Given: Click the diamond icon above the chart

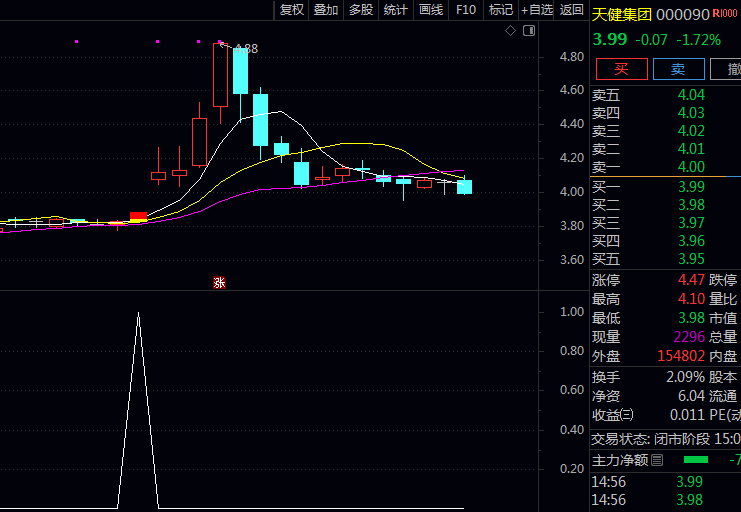Looking at the screenshot, I should 510,31.
